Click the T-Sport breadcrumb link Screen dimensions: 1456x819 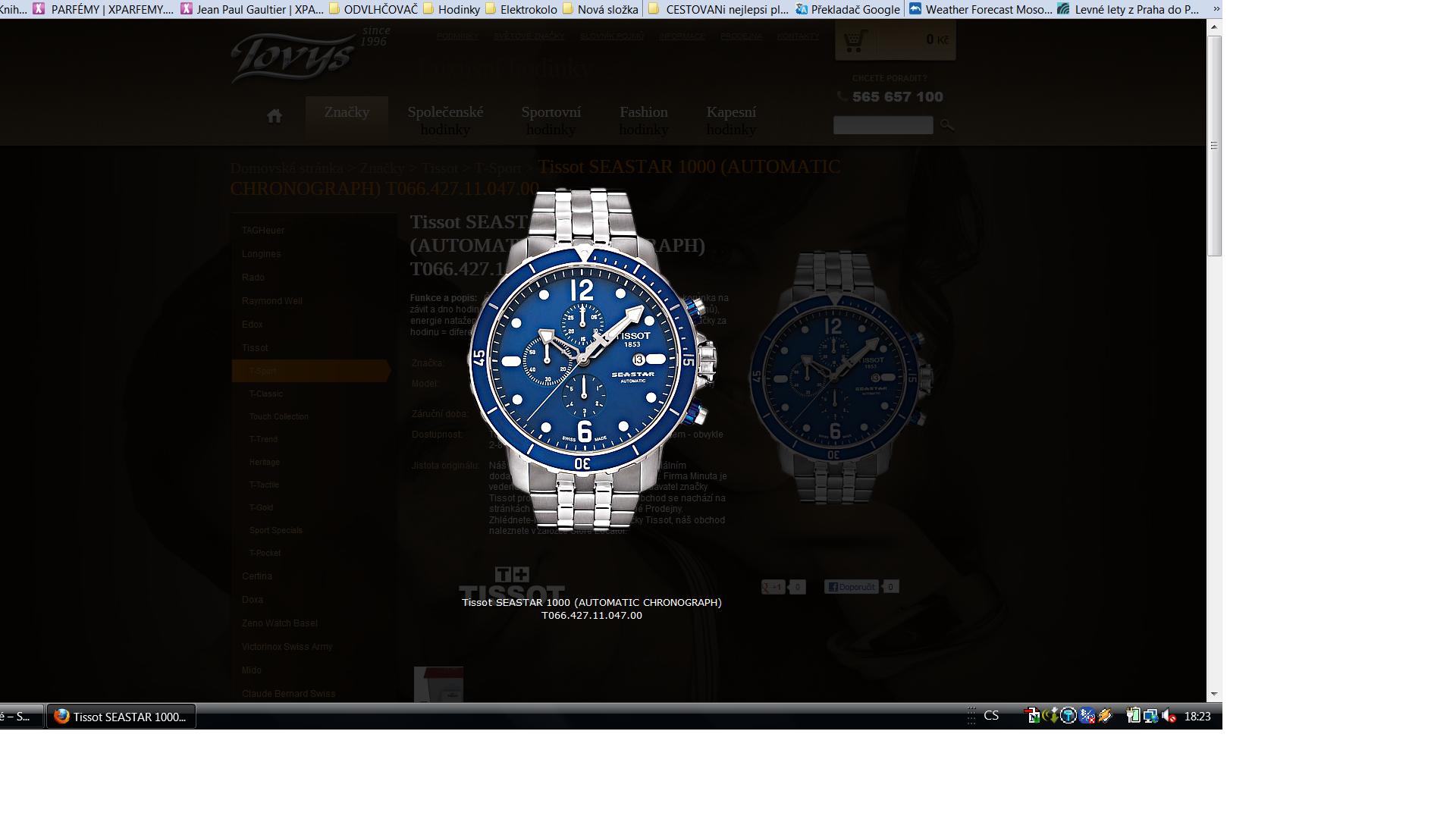coord(498,168)
